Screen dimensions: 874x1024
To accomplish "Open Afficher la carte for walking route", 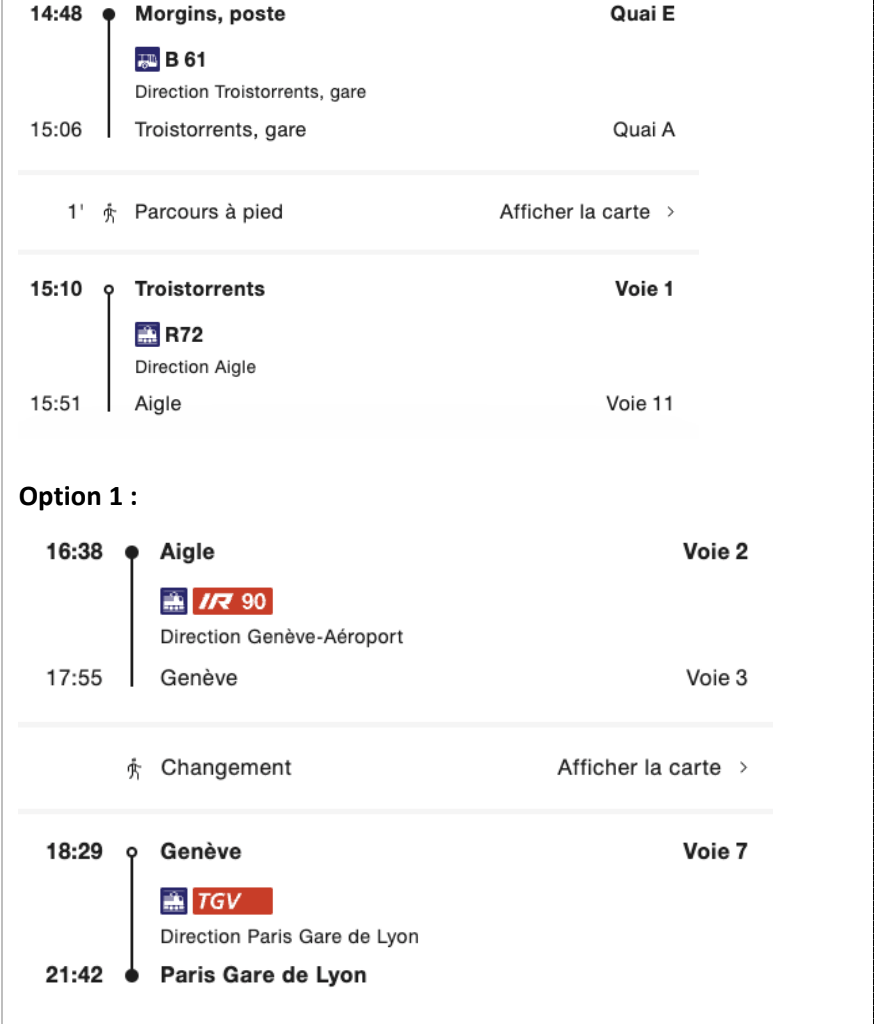I will 575,212.
